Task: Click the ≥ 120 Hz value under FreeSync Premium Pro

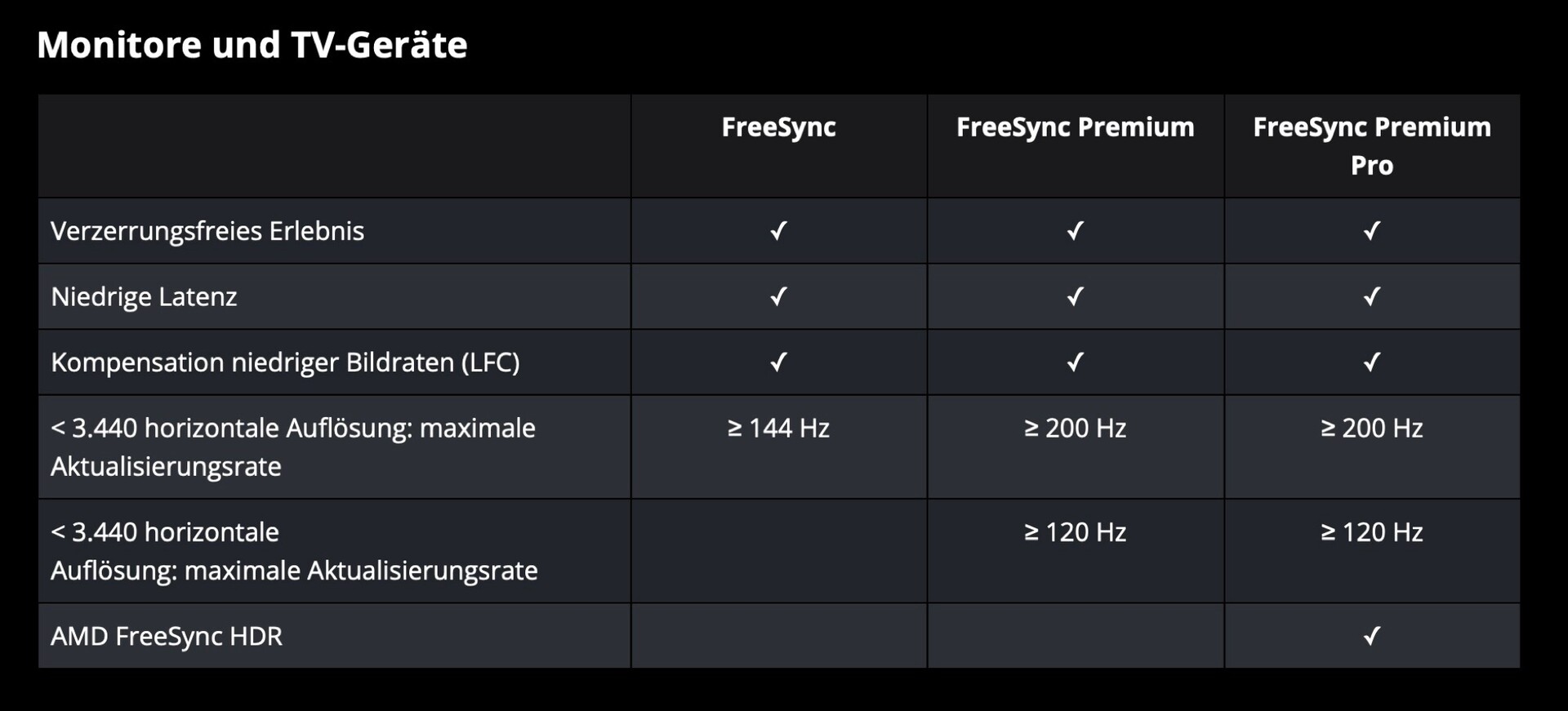Action: (x=1372, y=532)
